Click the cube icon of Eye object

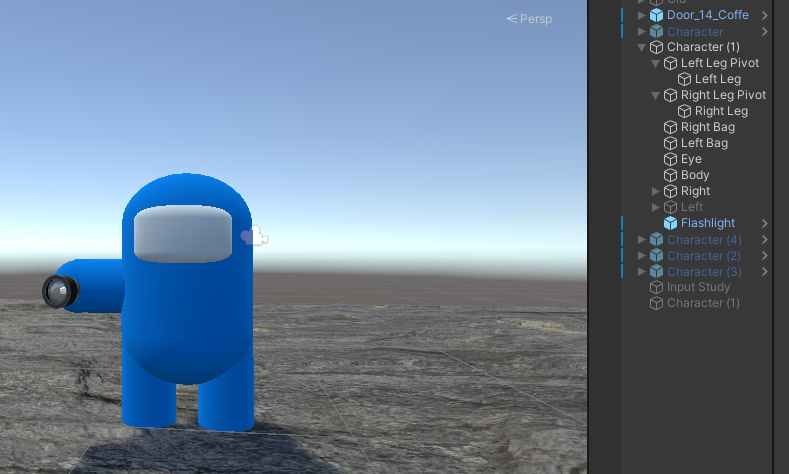point(670,159)
